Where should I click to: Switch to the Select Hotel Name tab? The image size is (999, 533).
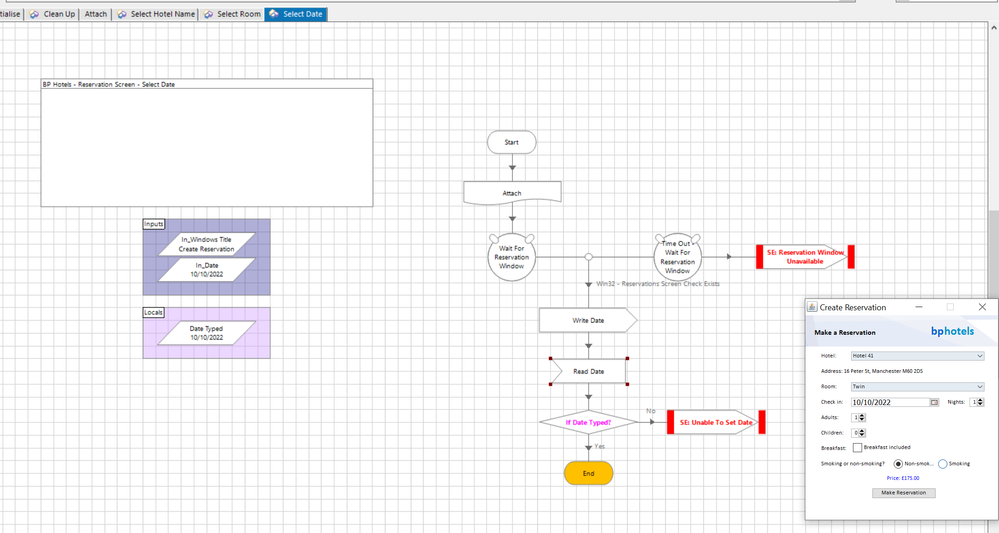pos(156,14)
